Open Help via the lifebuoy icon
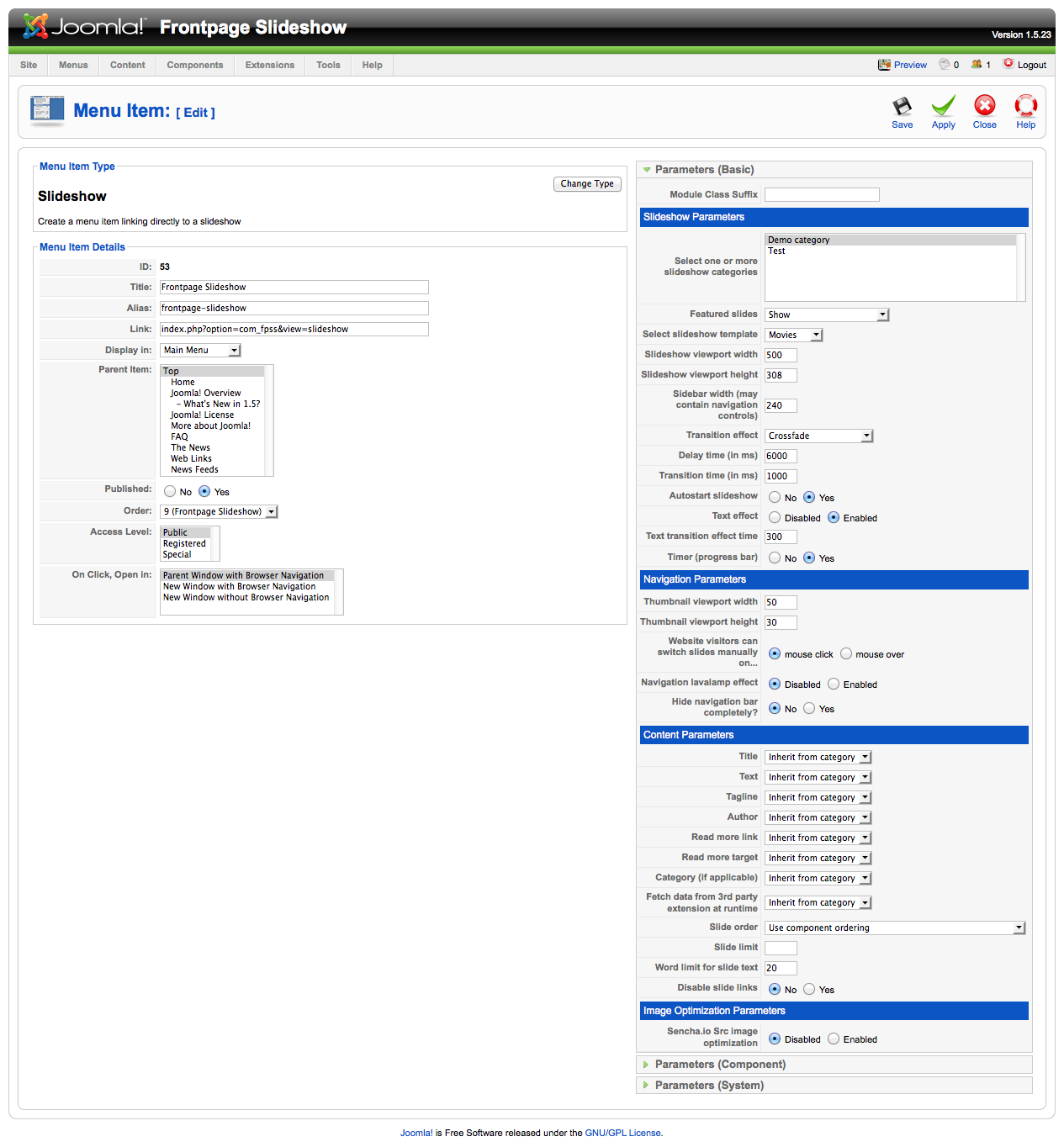 [1025, 105]
